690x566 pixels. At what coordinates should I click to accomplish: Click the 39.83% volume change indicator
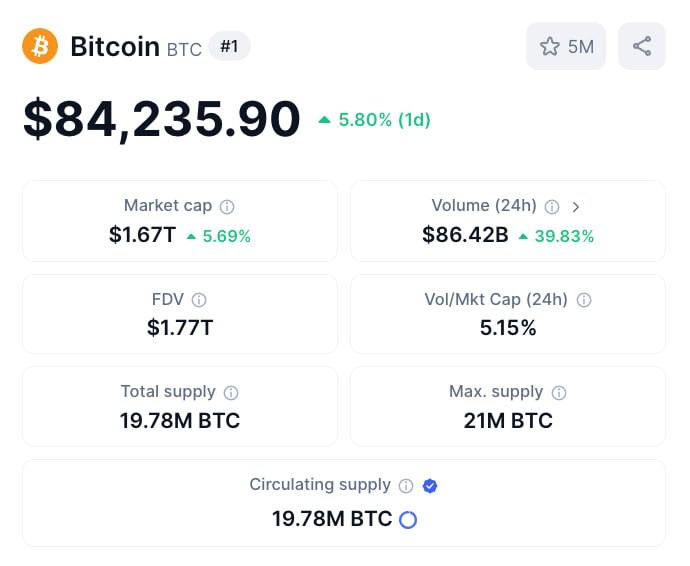pos(556,236)
